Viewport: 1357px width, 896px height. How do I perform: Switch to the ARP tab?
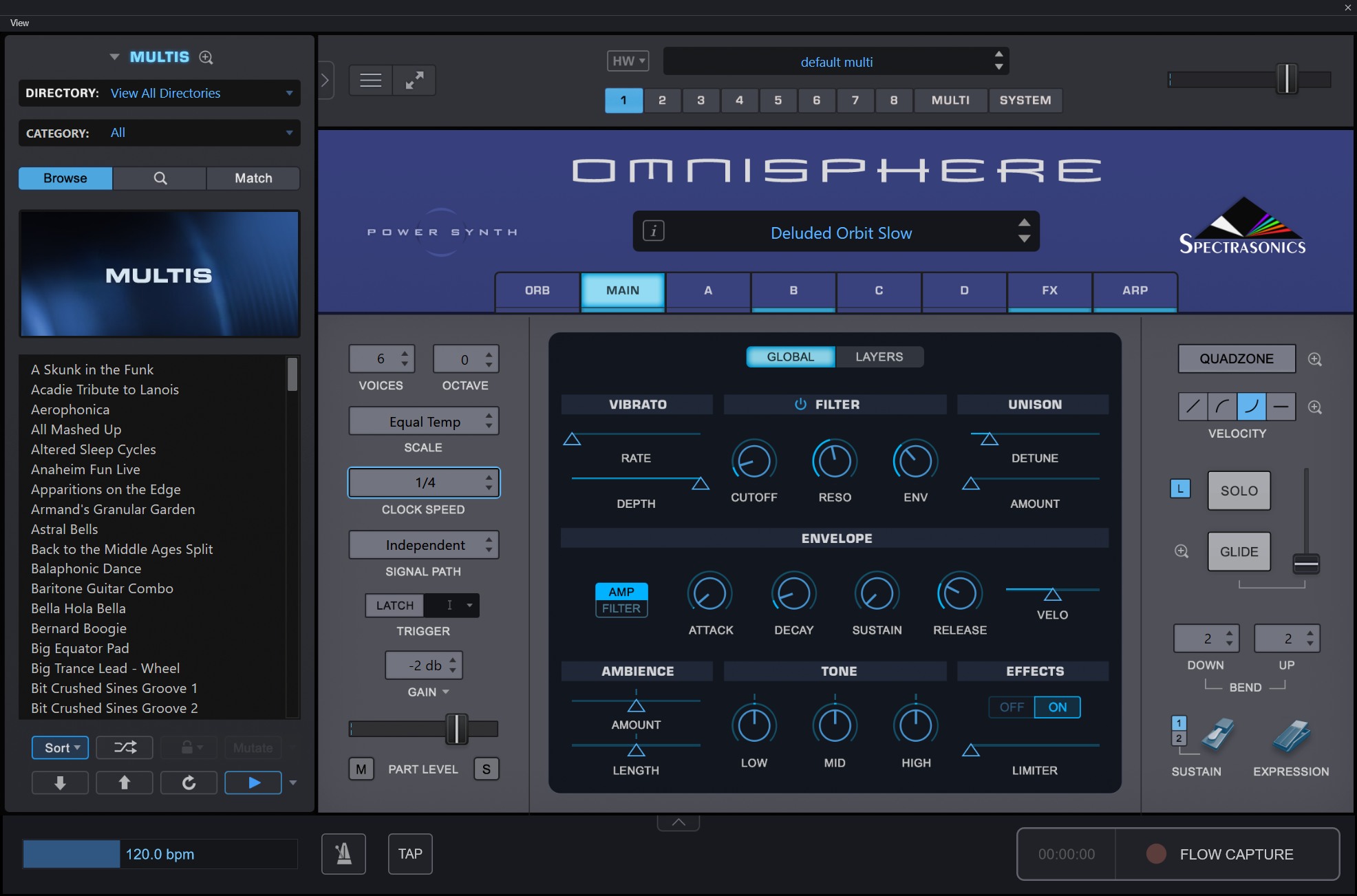[1135, 290]
